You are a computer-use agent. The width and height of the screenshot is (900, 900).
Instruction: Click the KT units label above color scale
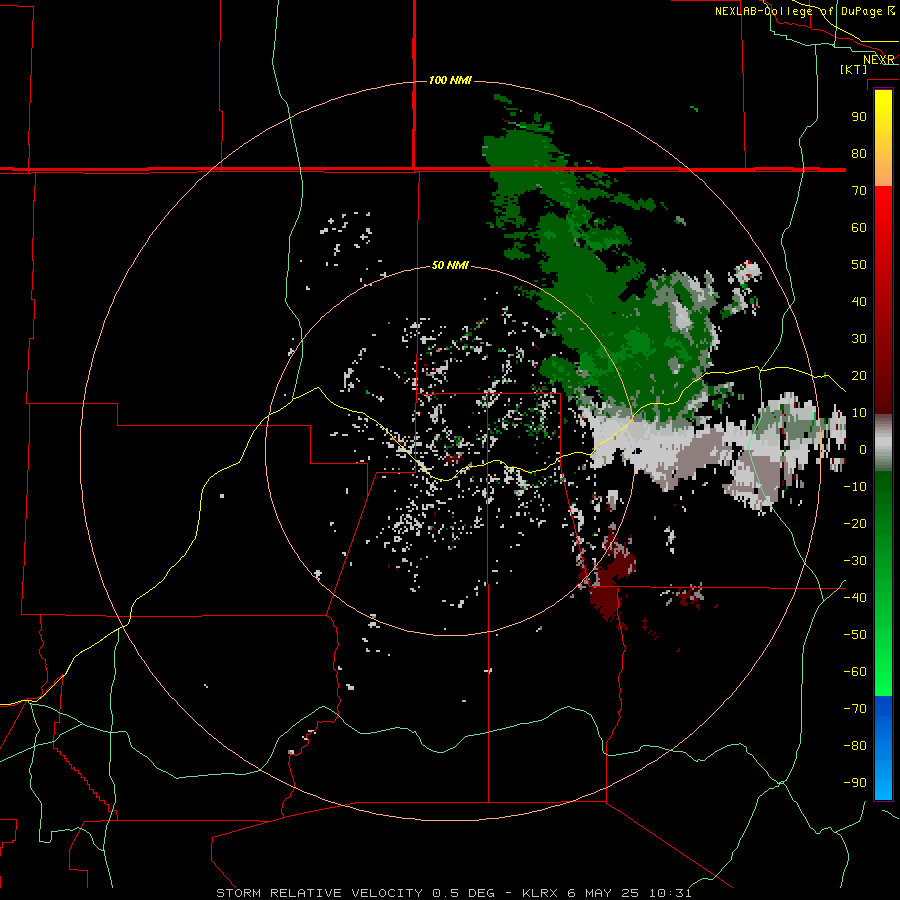pyautogui.click(x=853, y=69)
